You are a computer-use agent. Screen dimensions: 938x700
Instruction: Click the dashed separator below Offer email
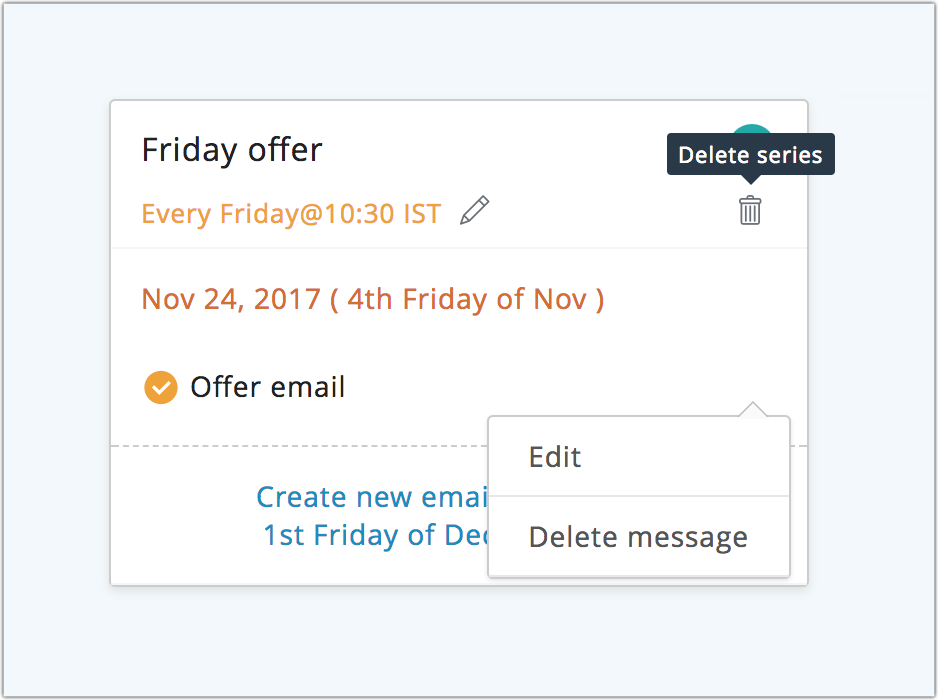pyautogui.click(x=300, y=445)
